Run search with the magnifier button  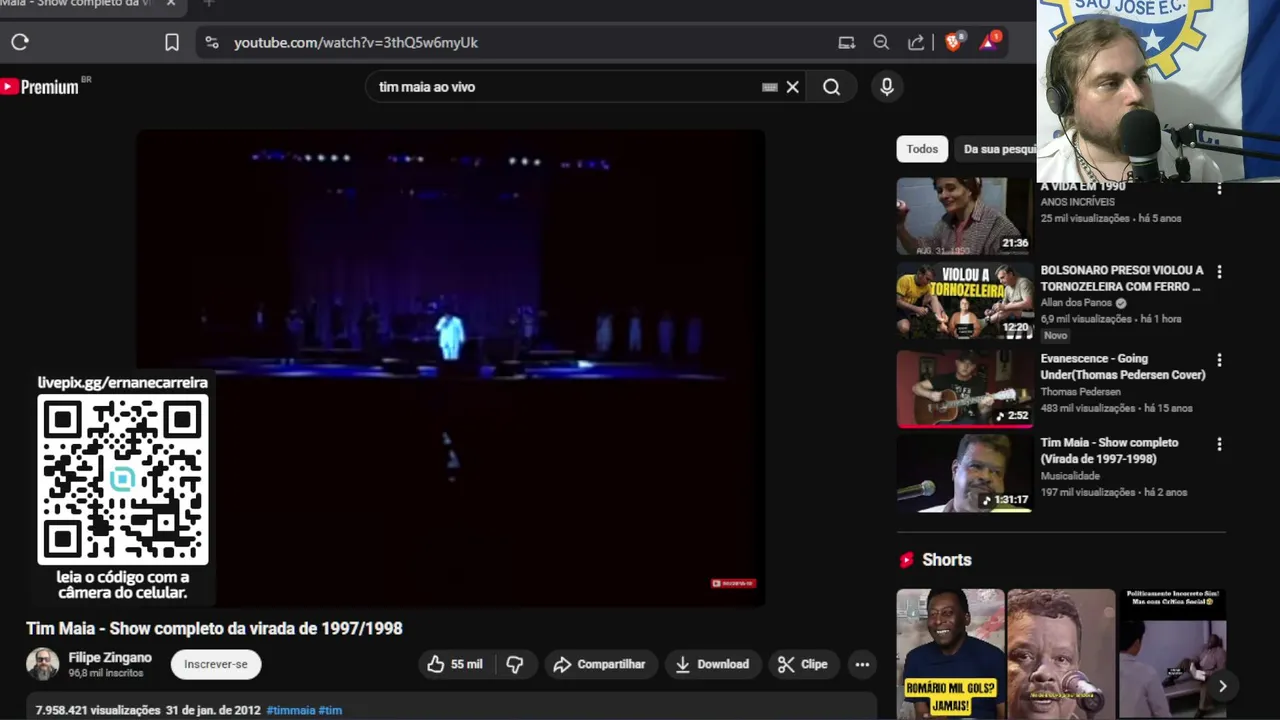[x=831, y=87]
